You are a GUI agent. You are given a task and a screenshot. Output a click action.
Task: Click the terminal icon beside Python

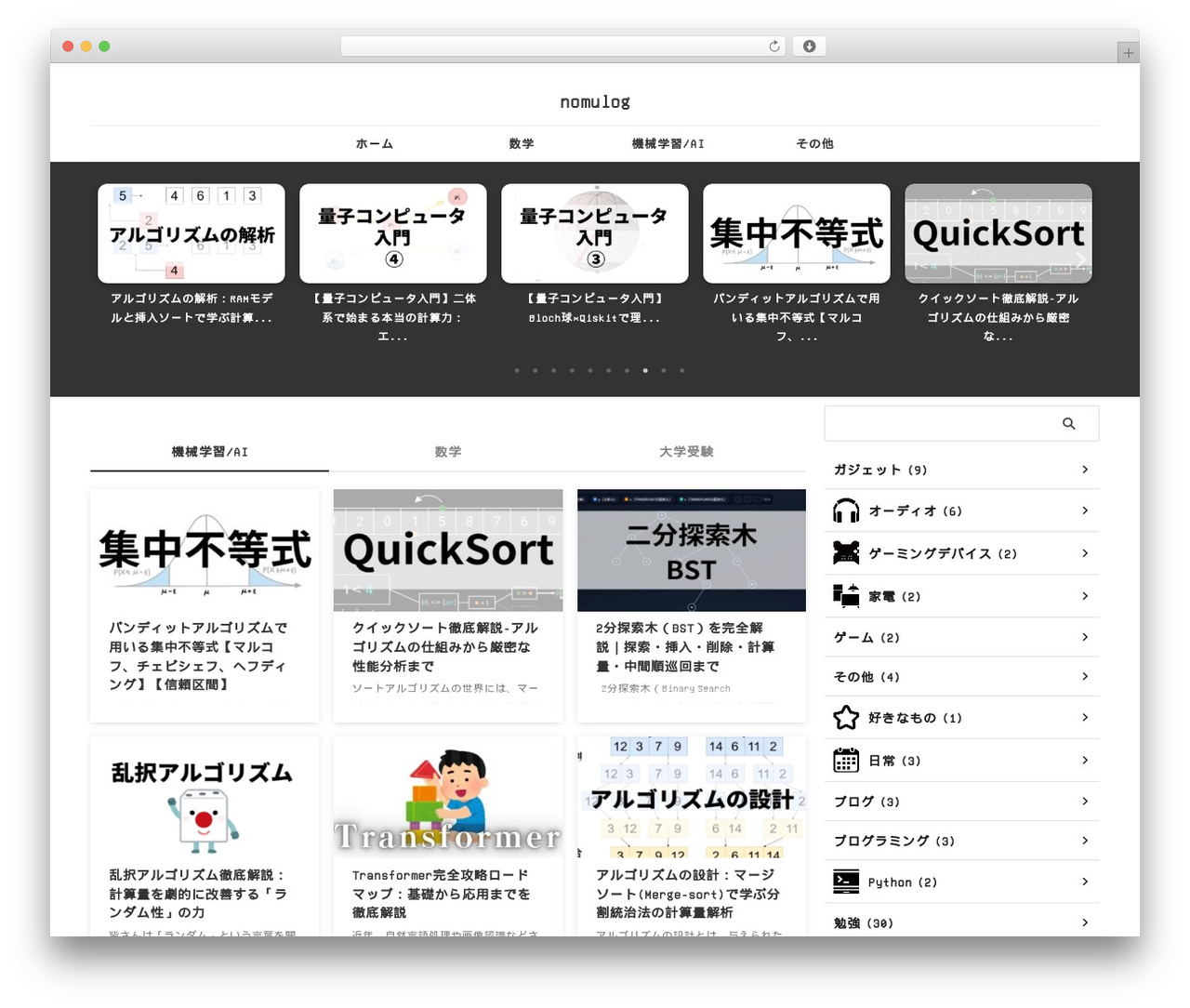tap(846, 882)
